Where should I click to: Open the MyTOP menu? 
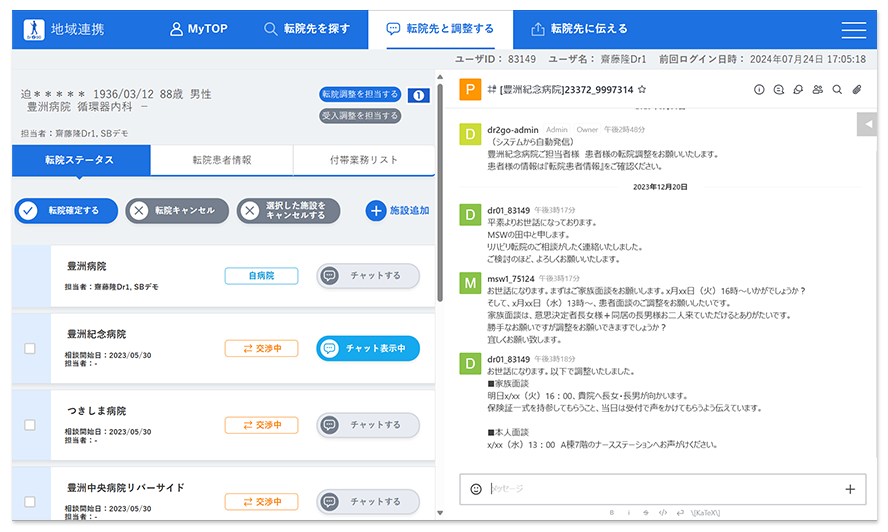(198, 29)
